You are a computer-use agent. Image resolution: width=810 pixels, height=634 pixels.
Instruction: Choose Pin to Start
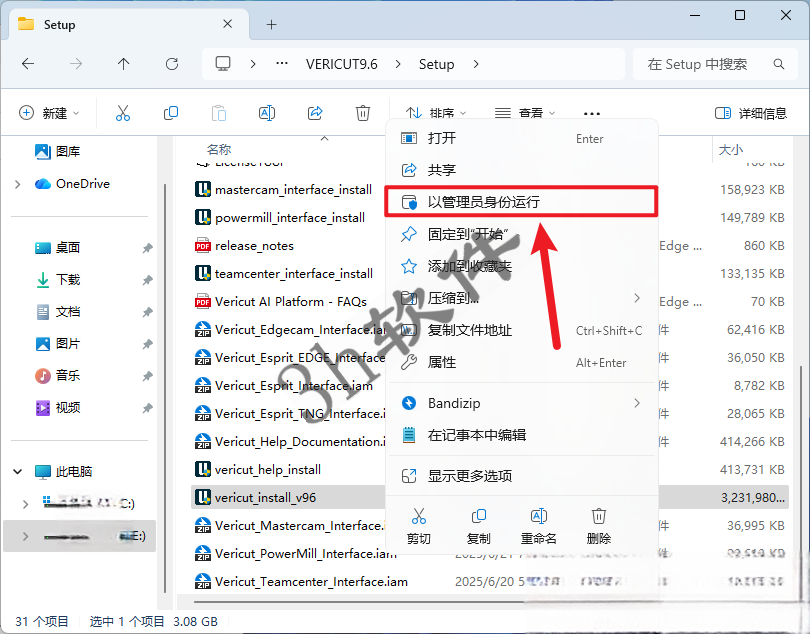click(x=522, y=234)
